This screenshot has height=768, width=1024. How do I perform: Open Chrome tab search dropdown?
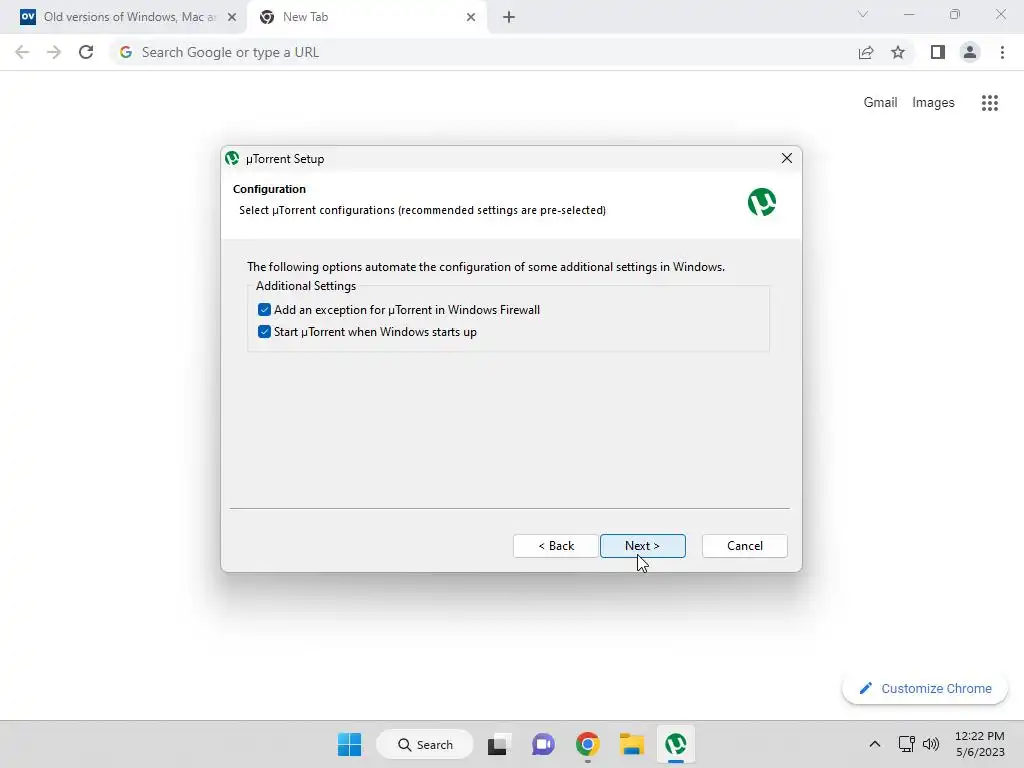(863, 14)
